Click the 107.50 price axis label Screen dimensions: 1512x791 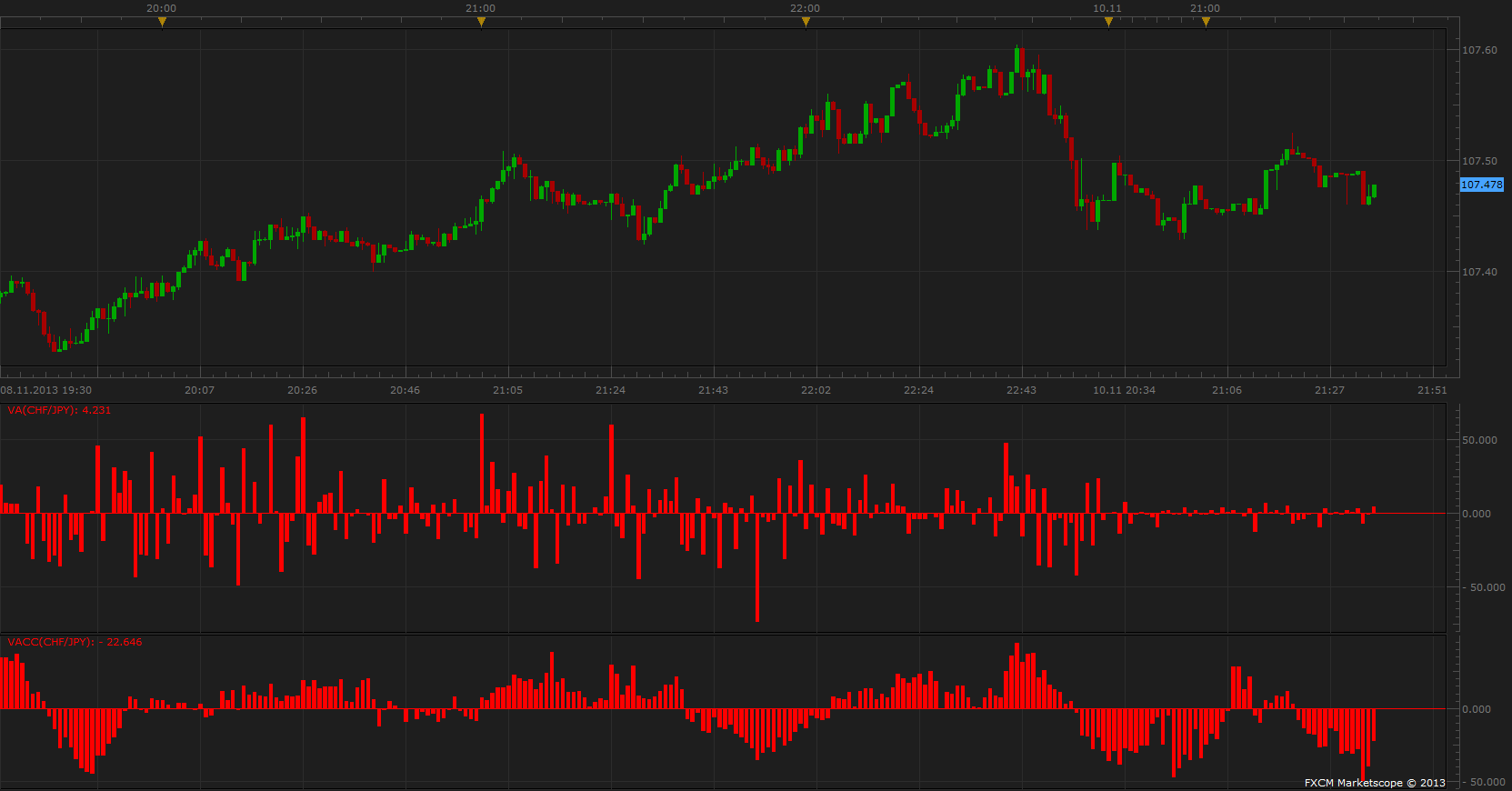tap(1479, 161)
